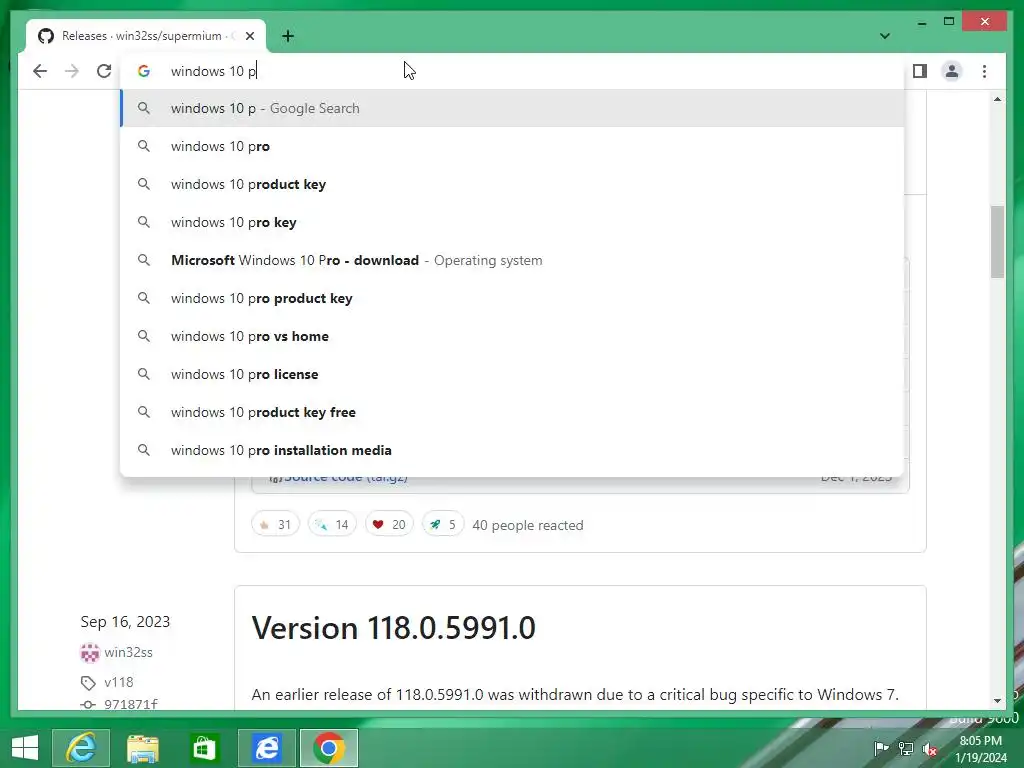1024x768 pixels.
Task: Choose 'windows 10 pro vs home' suggestion
Action: pos(512,336)
